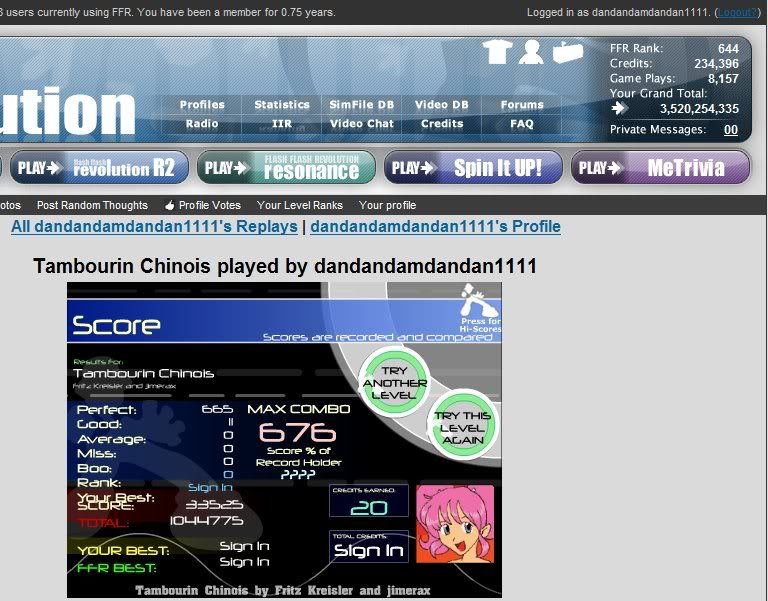Play Flash Flash Revolution R2
The height and width of the screenshot is (601, 768).
[95, 168]
